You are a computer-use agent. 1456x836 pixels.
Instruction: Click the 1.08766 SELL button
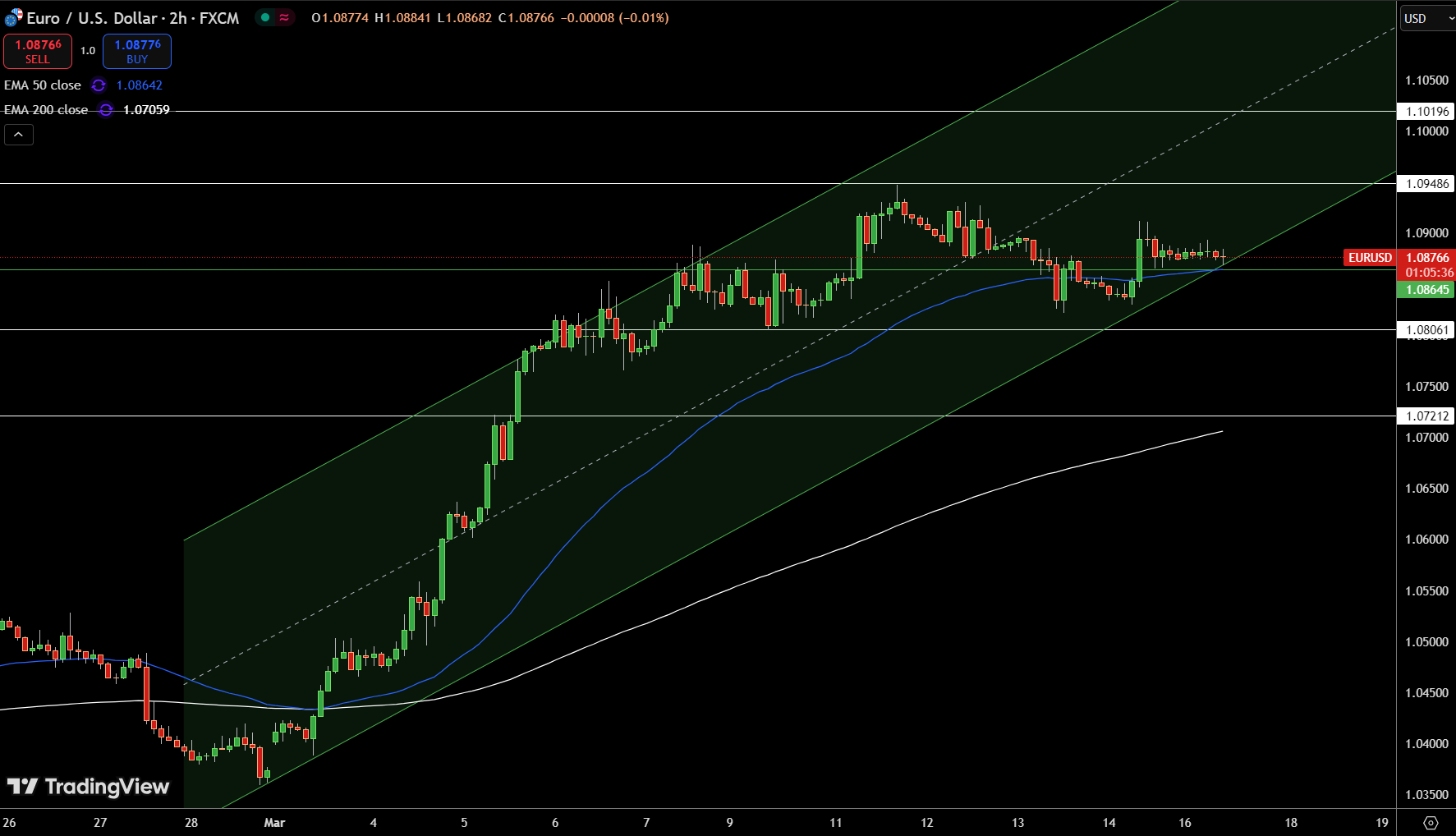38,51
